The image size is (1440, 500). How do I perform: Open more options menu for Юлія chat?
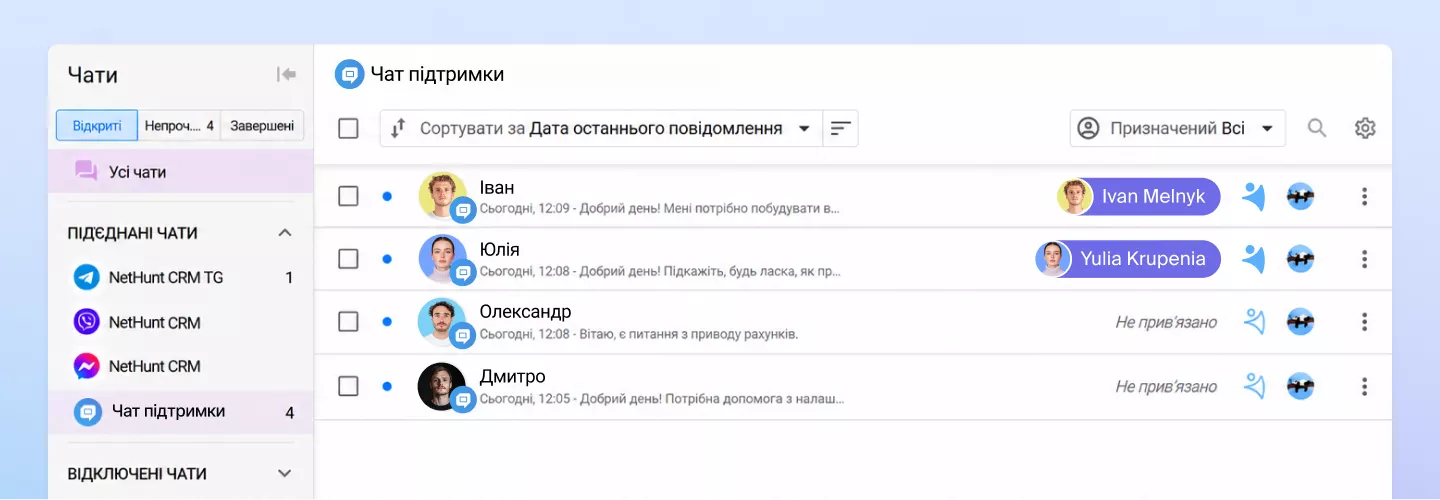pyautogui.click(x=1364, y=259)
